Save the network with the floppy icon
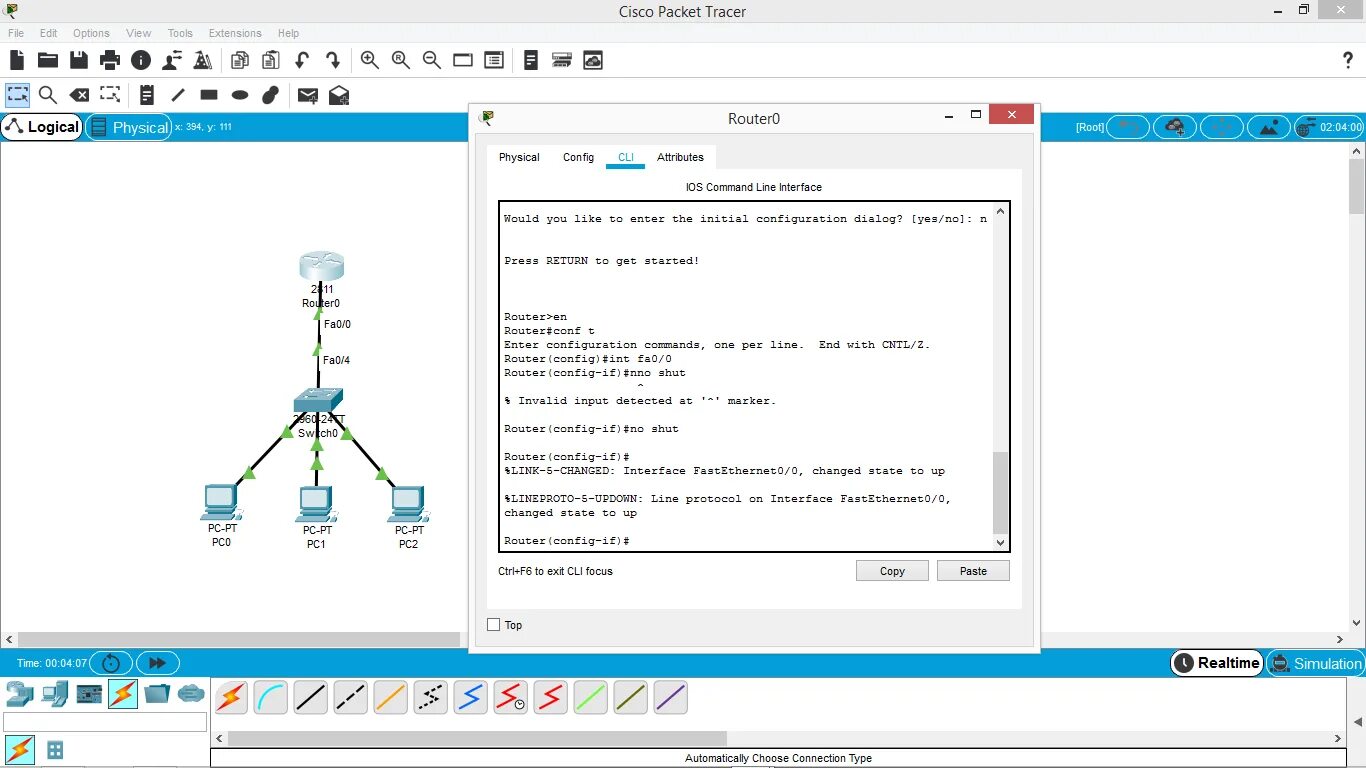The image size is (1366, 768). coord(79,60)
